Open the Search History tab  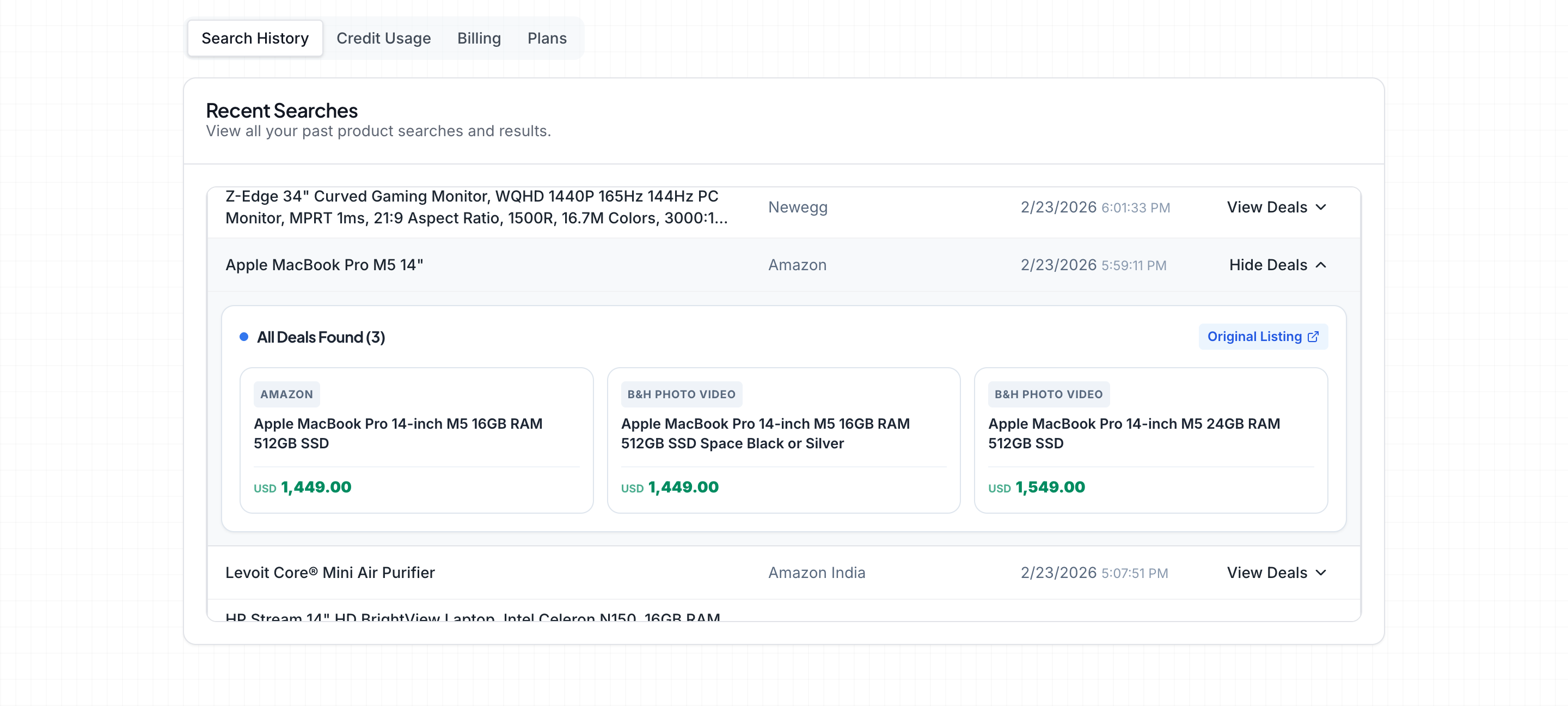pyautogui.click(x=254, y=38)
